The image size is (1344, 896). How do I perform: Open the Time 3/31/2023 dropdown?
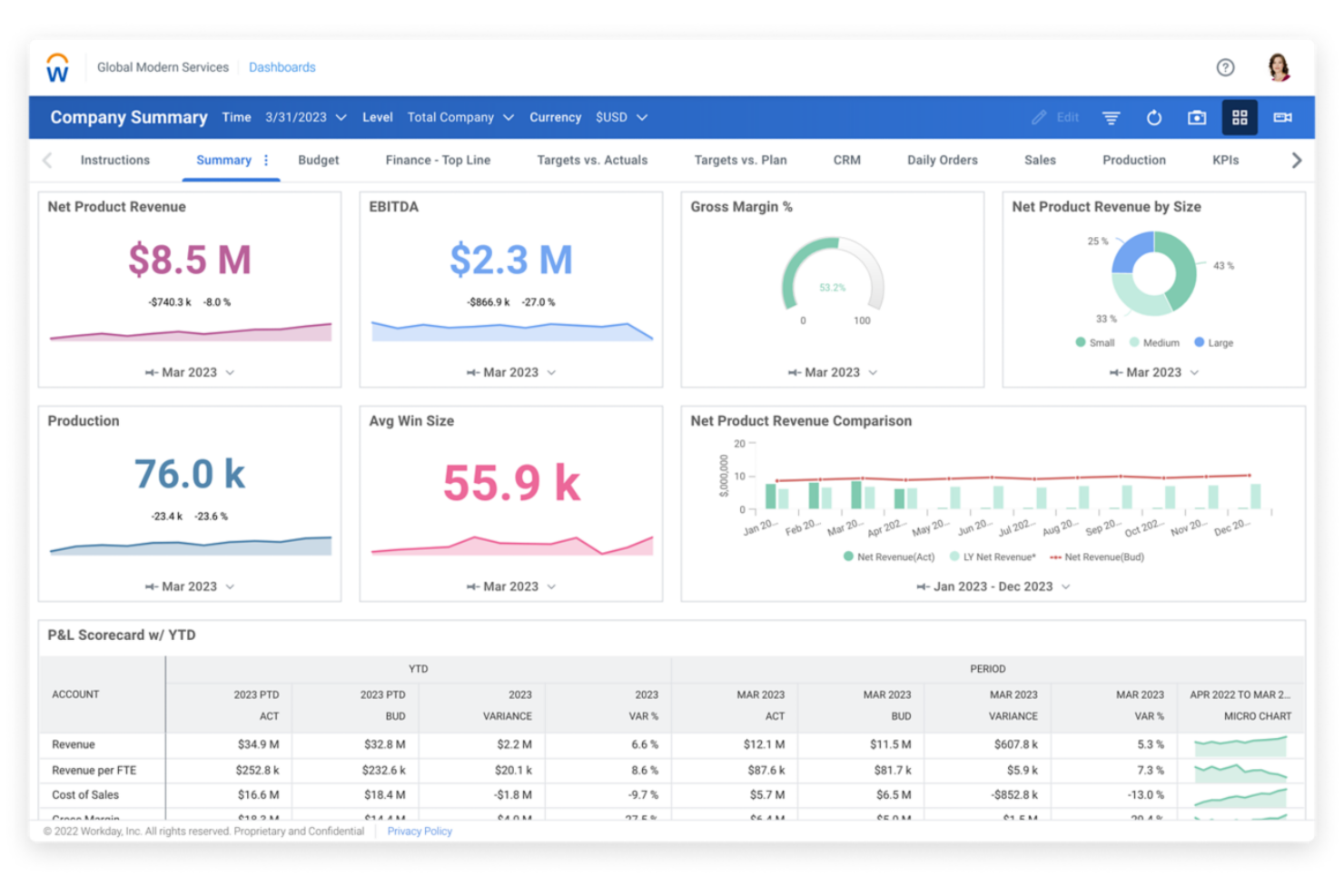tap(305, 117)
